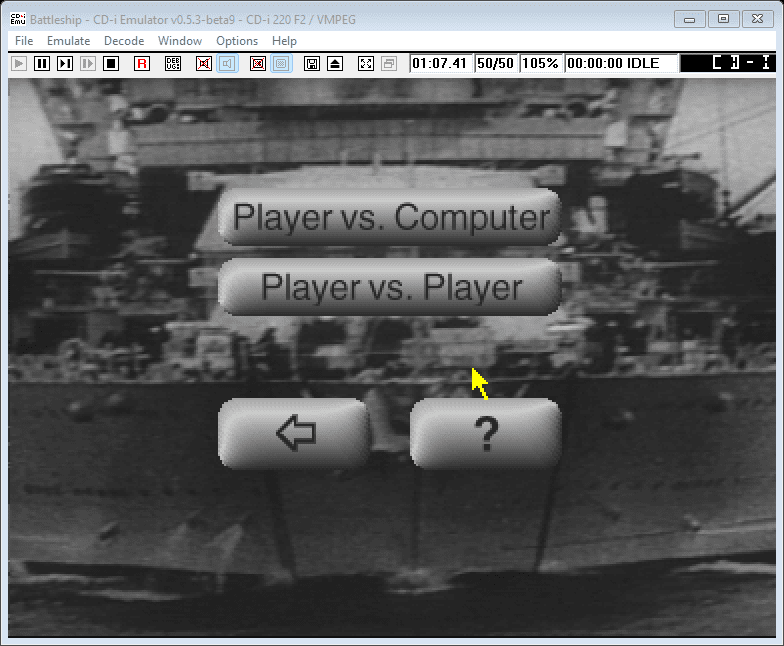The image size is (784, 646).
Task: Click the floppy disk save icon
Action: pos(312,63)
